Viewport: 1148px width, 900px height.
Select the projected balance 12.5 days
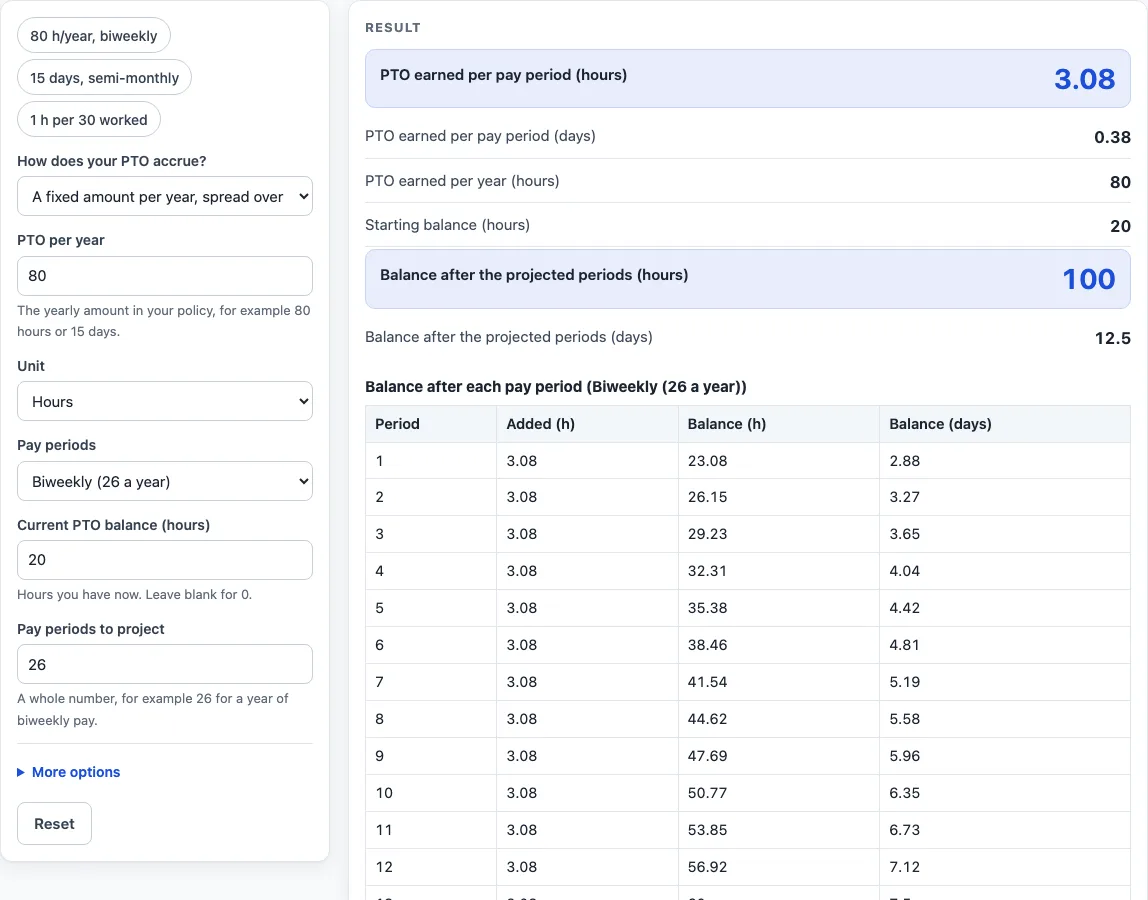[1112, 338]
